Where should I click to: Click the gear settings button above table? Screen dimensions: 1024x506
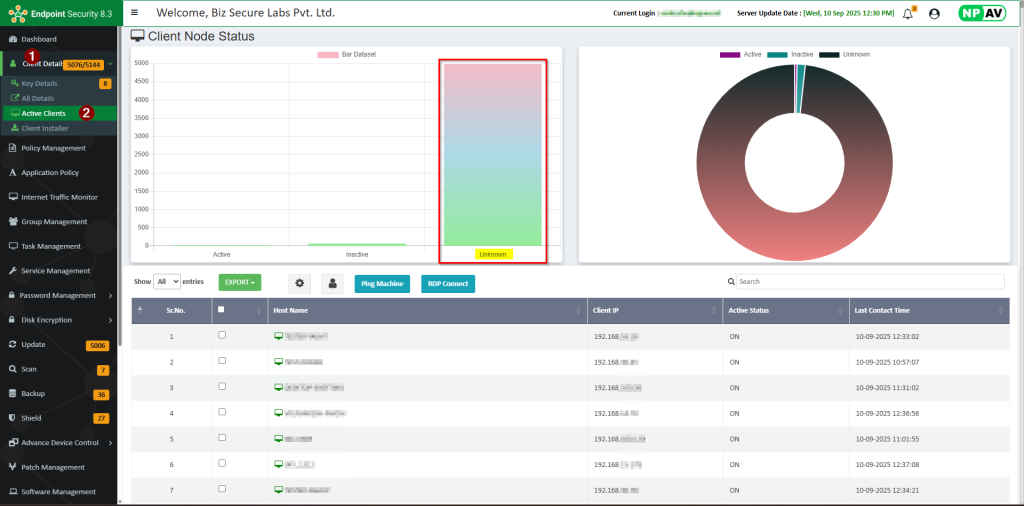300,283
